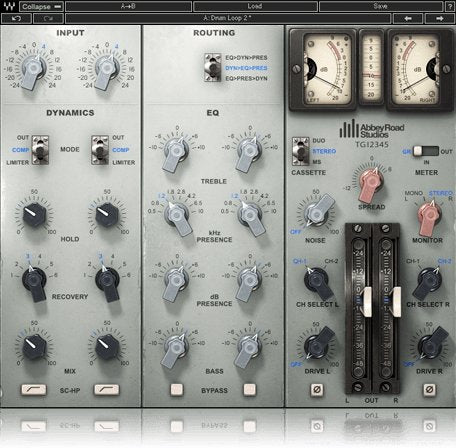Open the Save menu
456x448 pixels.
381,6
